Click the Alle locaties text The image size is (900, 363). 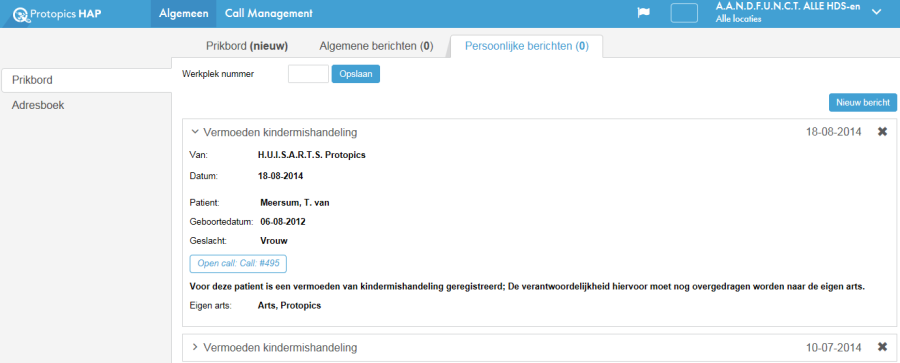pos(739,19)
